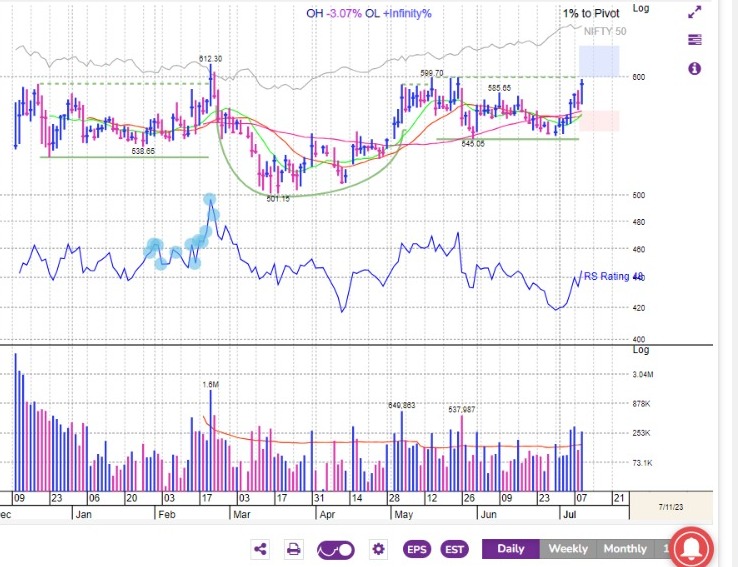Switch to Weekly timeframe tab
738x567 pixels.
click(x=568, y=549)
